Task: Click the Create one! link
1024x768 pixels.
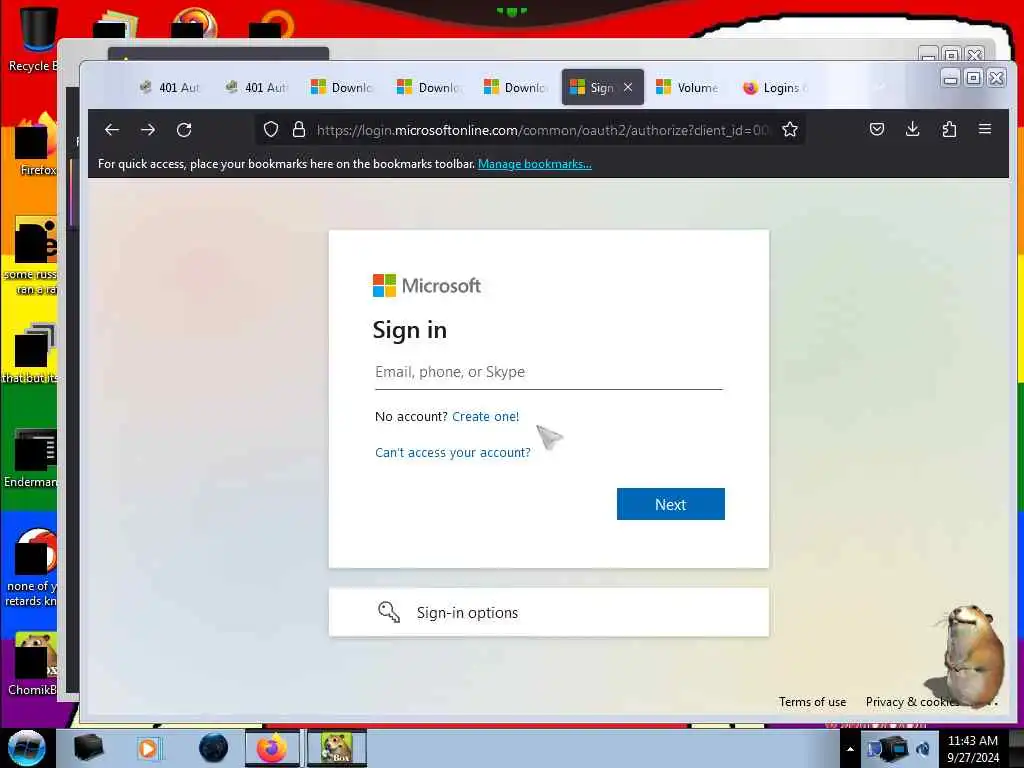Action: (485, 417)
